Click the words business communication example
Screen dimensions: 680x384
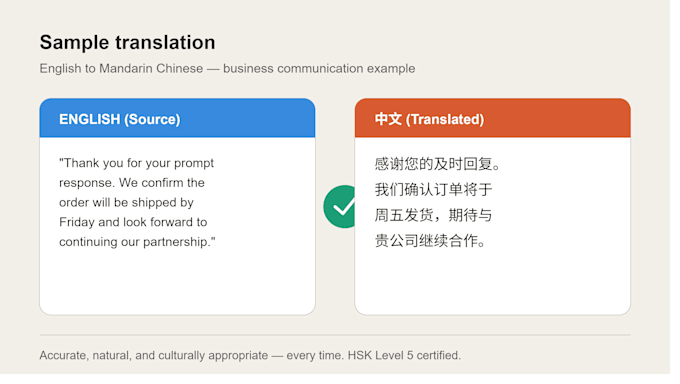319,69
